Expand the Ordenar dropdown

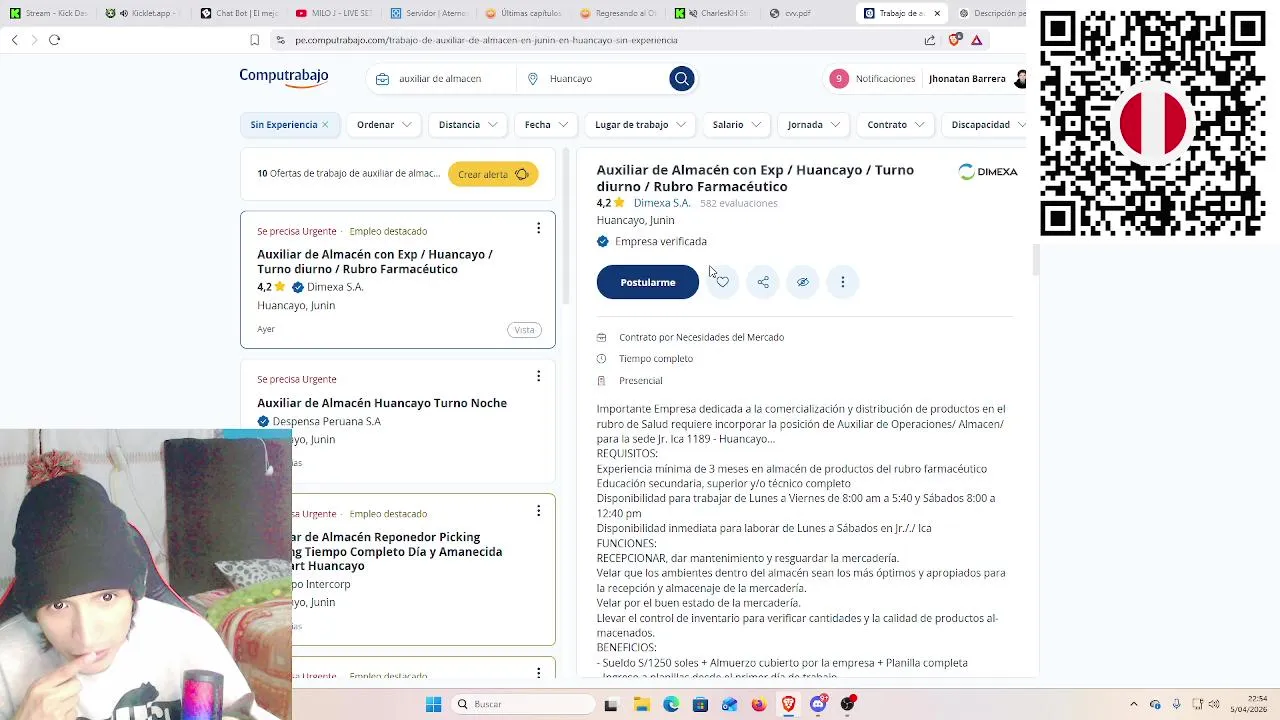tap(385, 125)
